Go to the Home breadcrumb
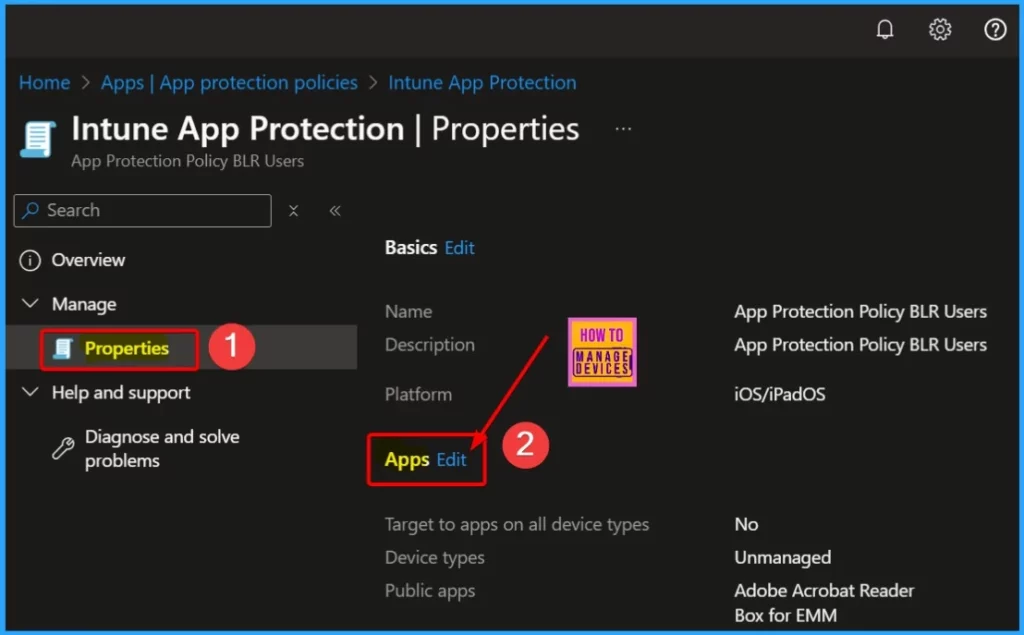 tap(44, 82)
